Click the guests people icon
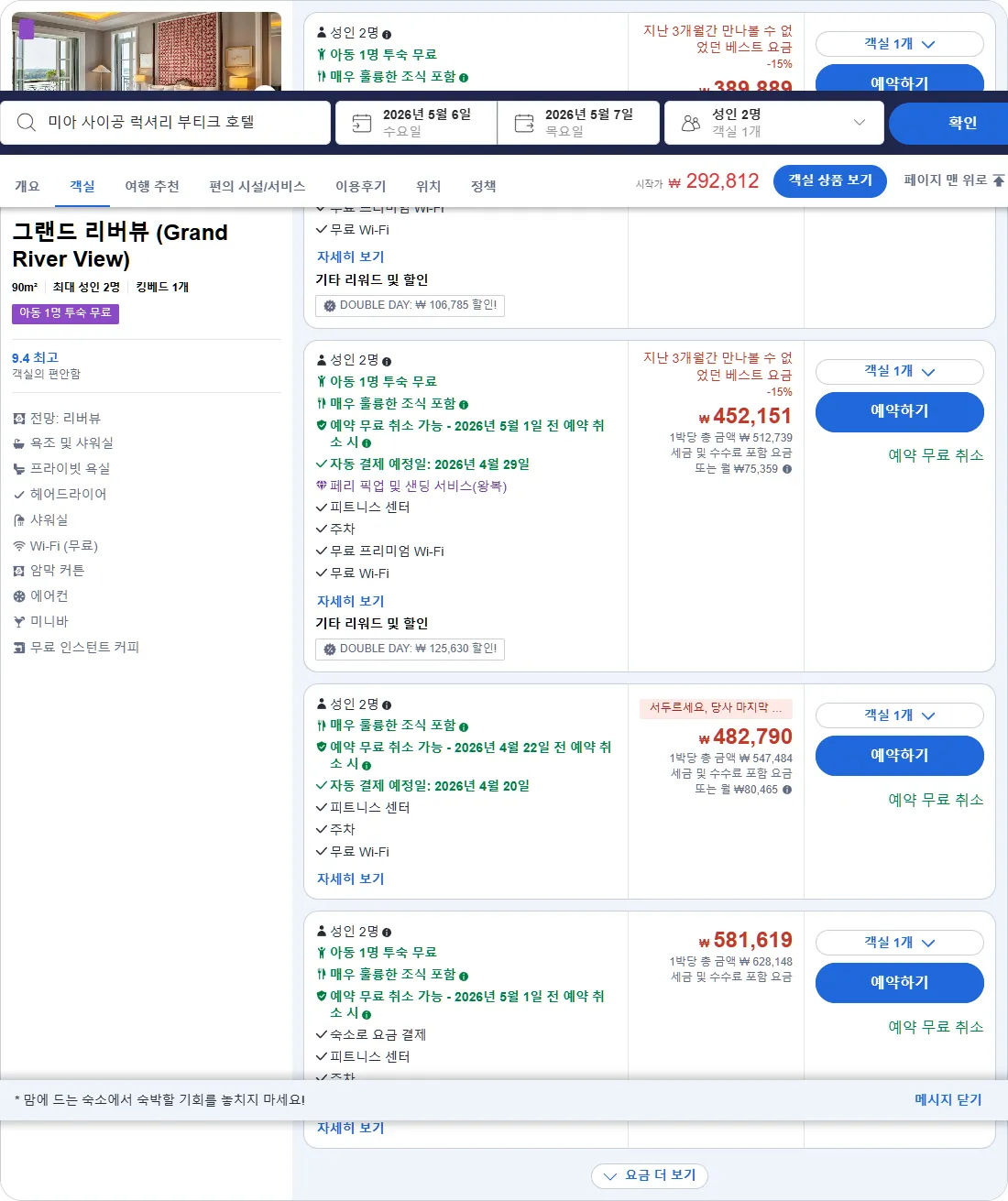 click(691, 123)
